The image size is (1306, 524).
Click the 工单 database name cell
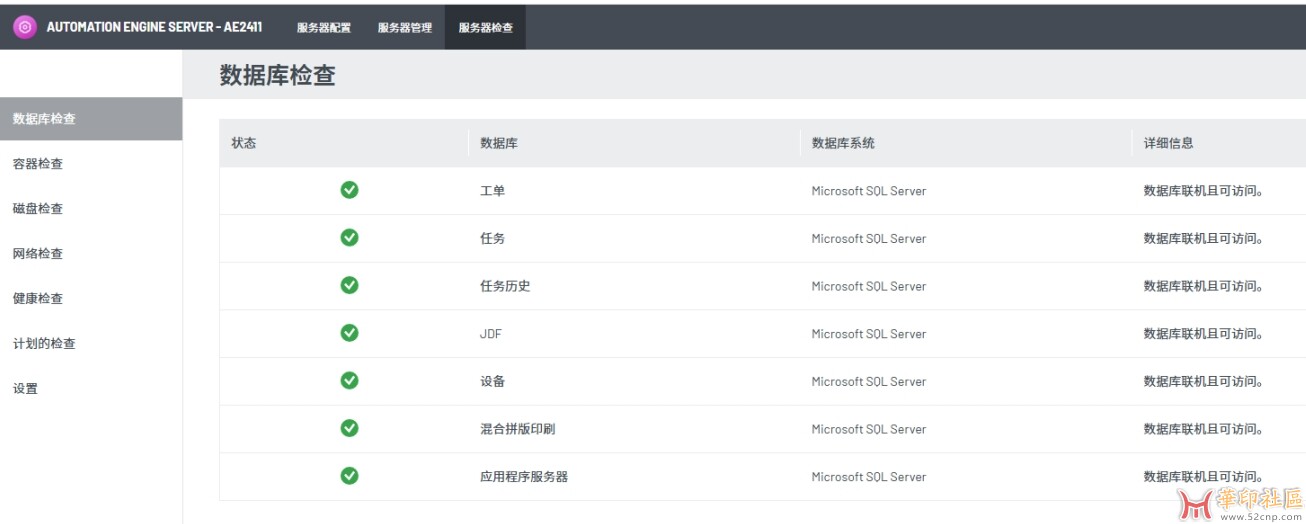click(x=493, y=190)
